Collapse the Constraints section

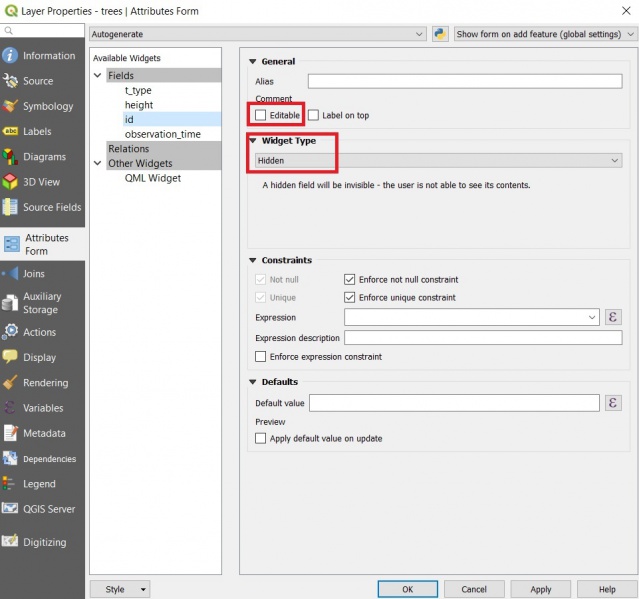(253, 260)
